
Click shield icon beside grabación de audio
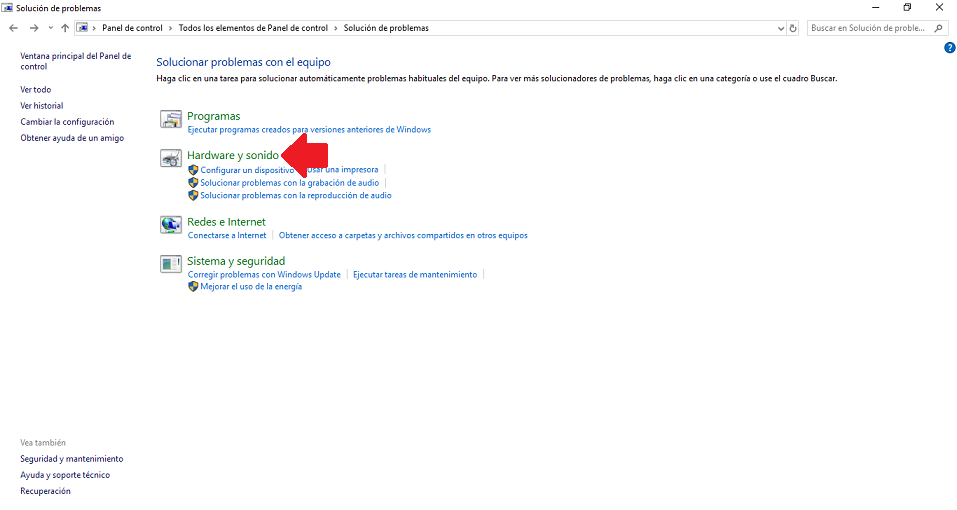click(193, 182)
